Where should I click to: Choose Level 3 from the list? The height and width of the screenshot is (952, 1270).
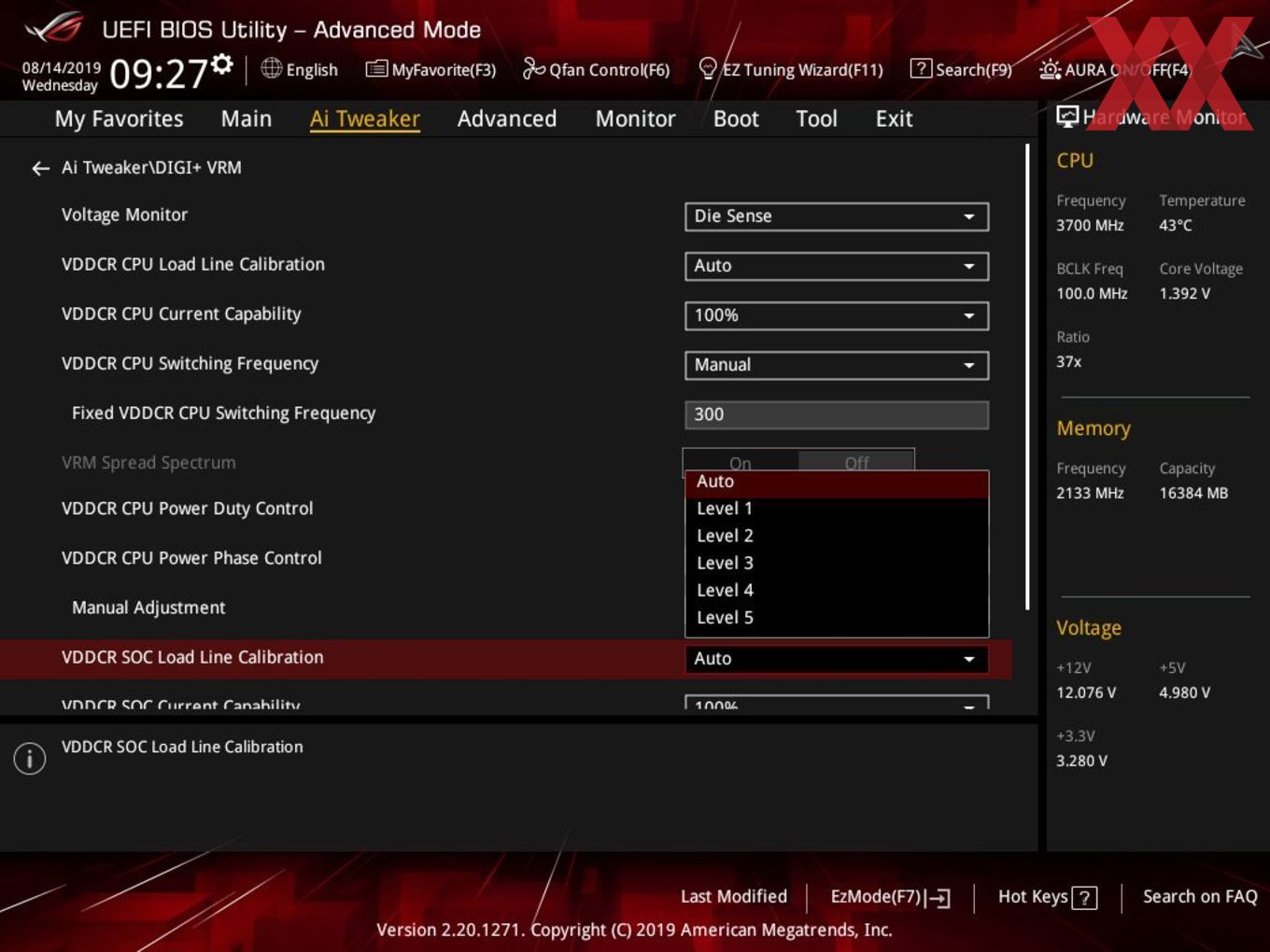pyautogui.click(x=837, y=563)
